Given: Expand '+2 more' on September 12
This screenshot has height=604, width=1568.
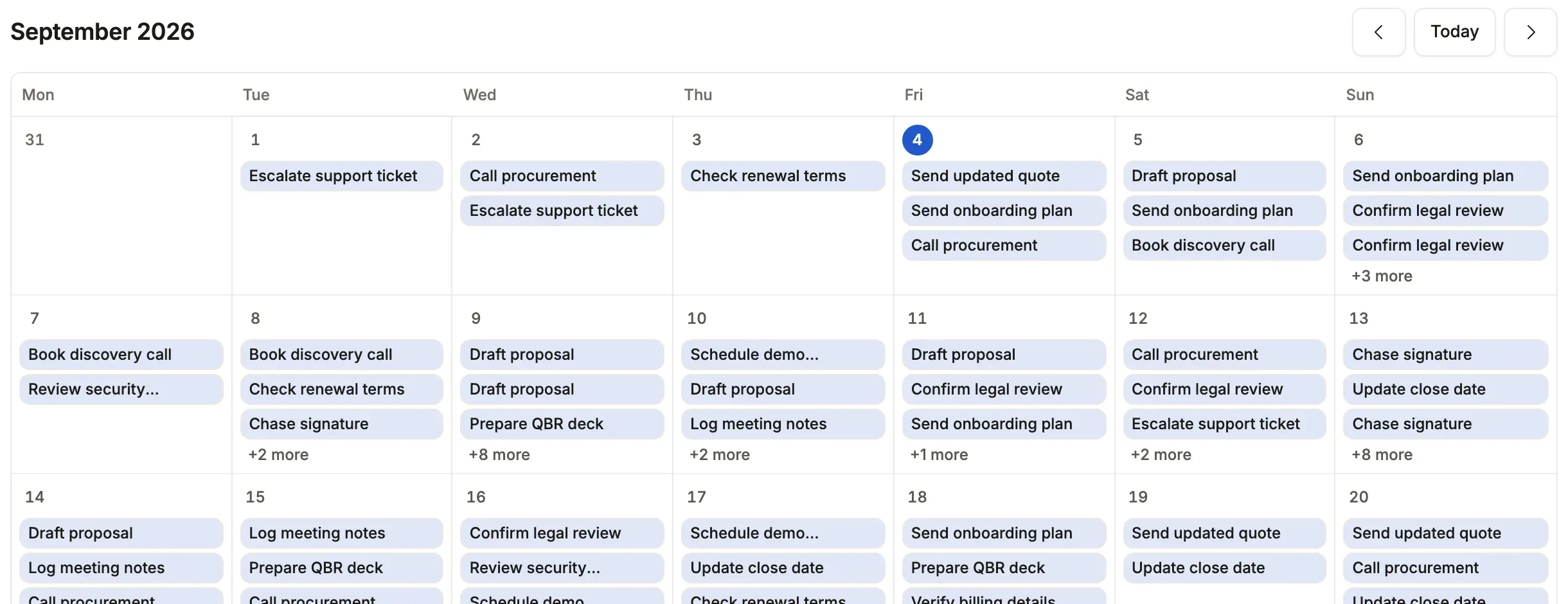Looking at the screenshot, I should click(x=1161, y=455).
